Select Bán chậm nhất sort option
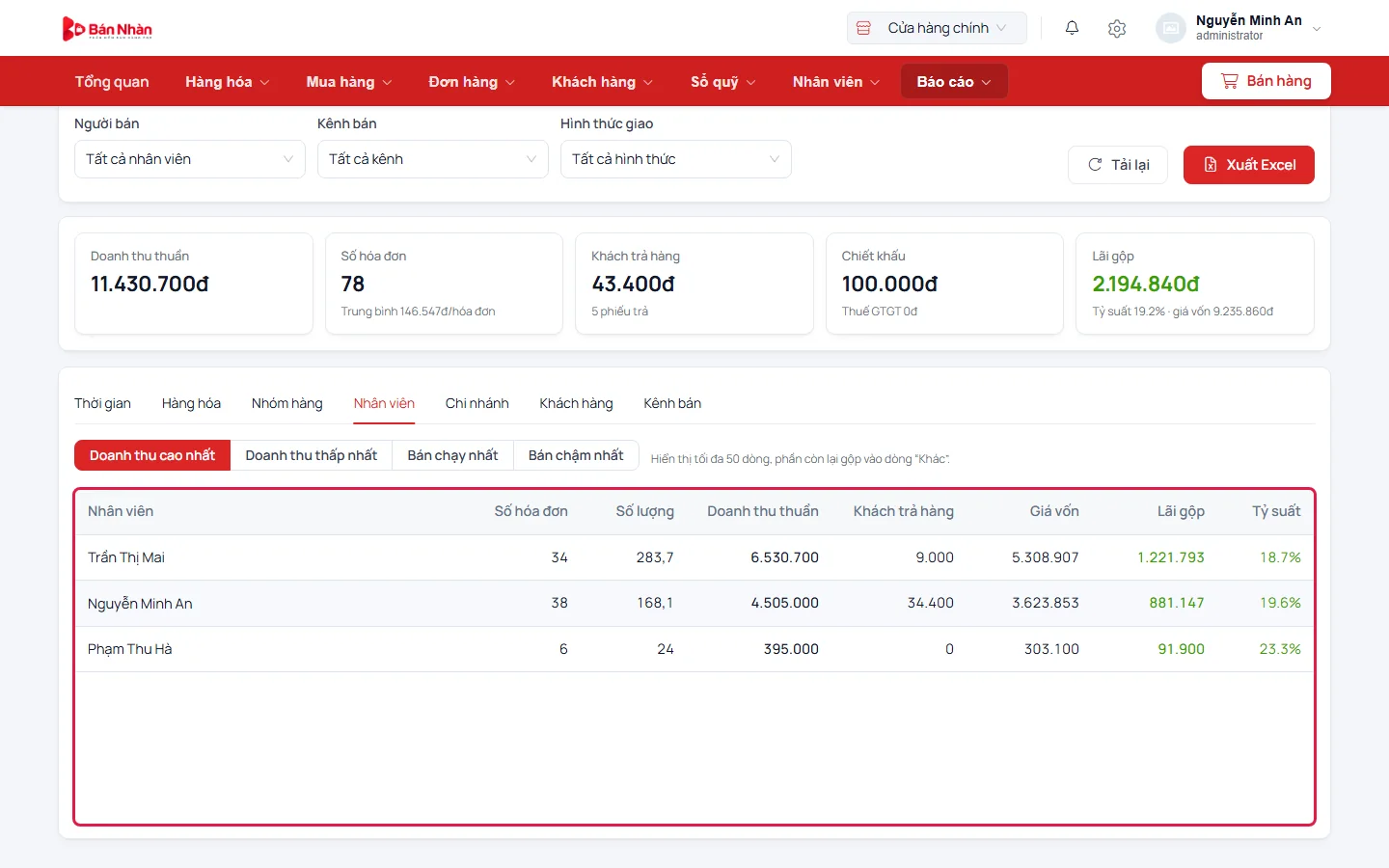The width and height of the screenshot is (1389, 868). [x=576, y=455]
